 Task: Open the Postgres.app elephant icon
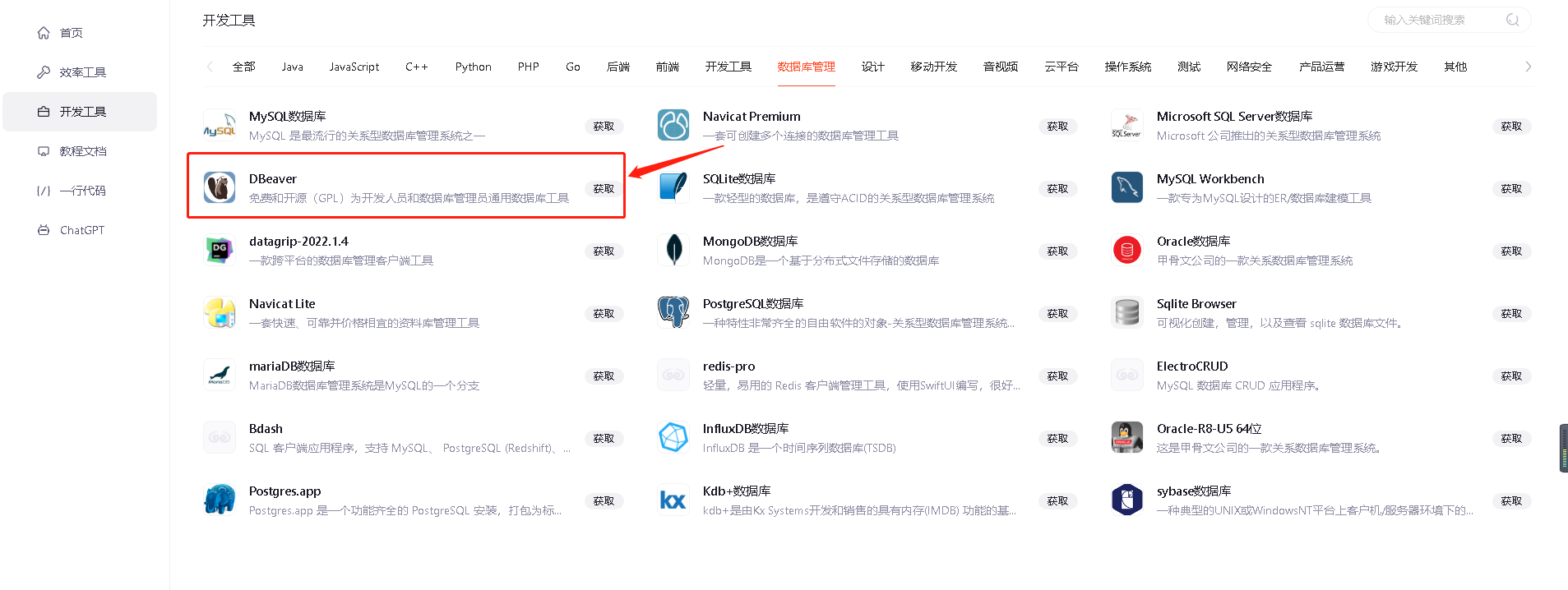pyautogui.click(x=220, y=500)
